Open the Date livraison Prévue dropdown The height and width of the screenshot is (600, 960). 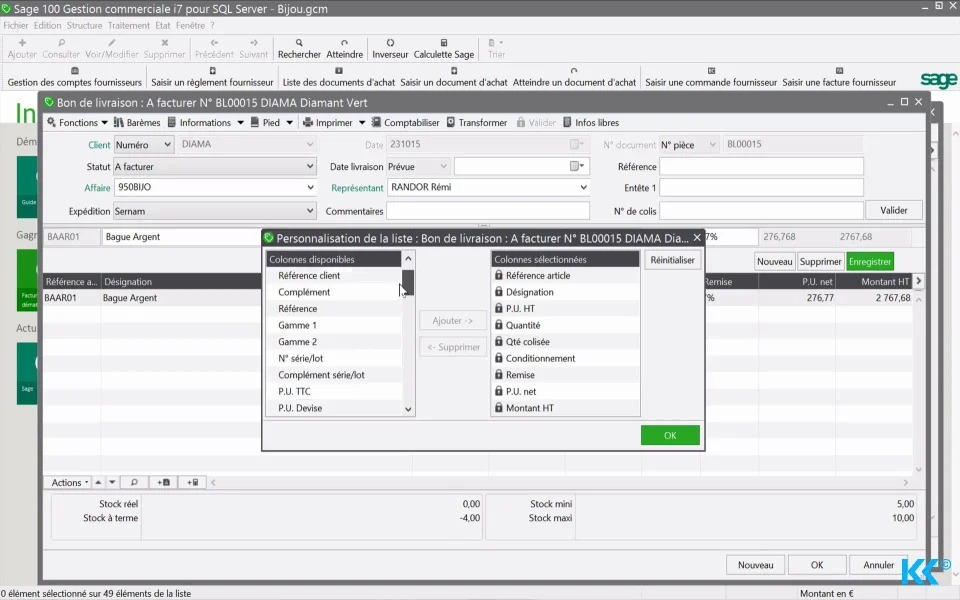pos(419,167)
